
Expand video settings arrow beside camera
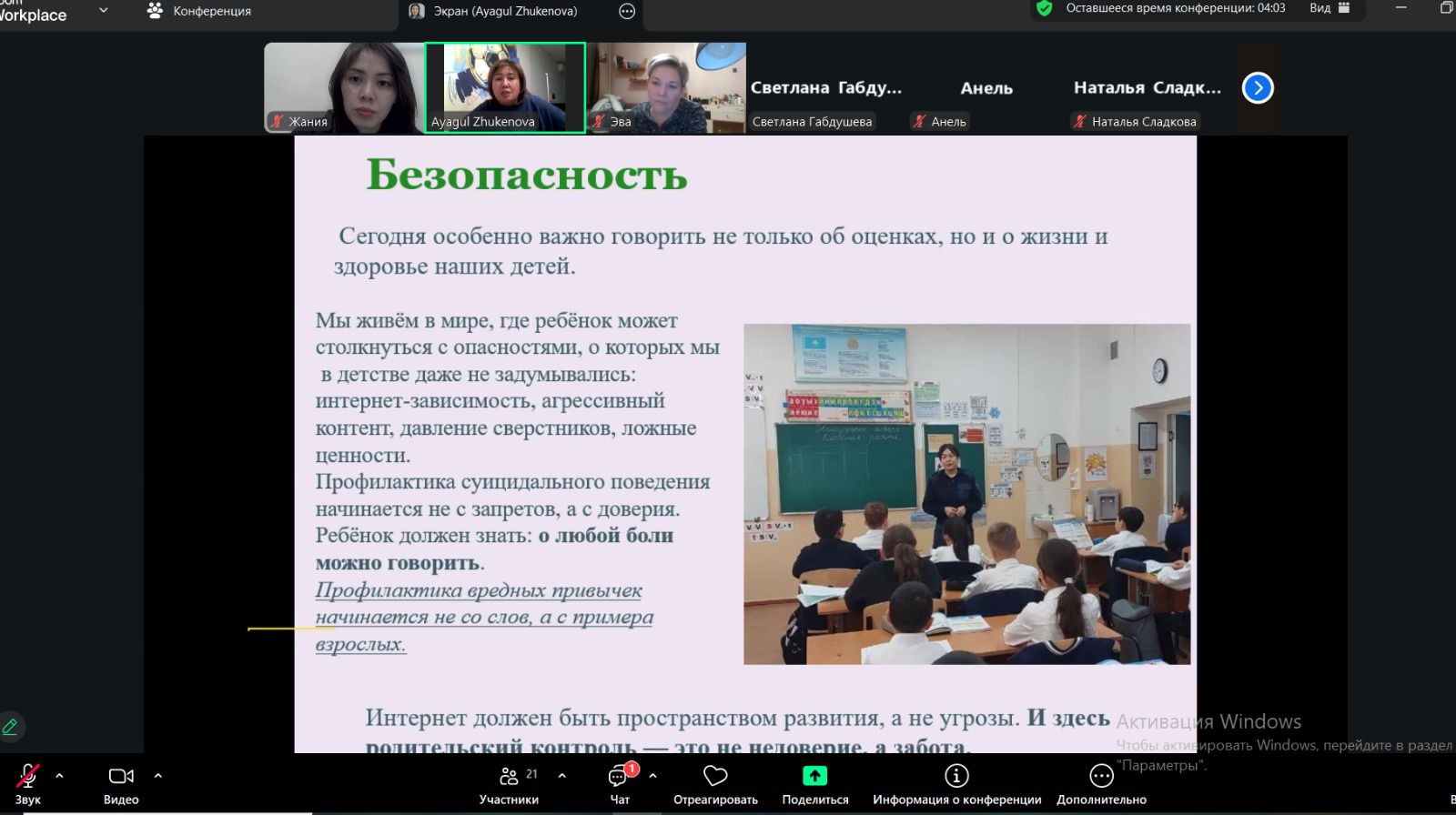(x=158, y=776)
